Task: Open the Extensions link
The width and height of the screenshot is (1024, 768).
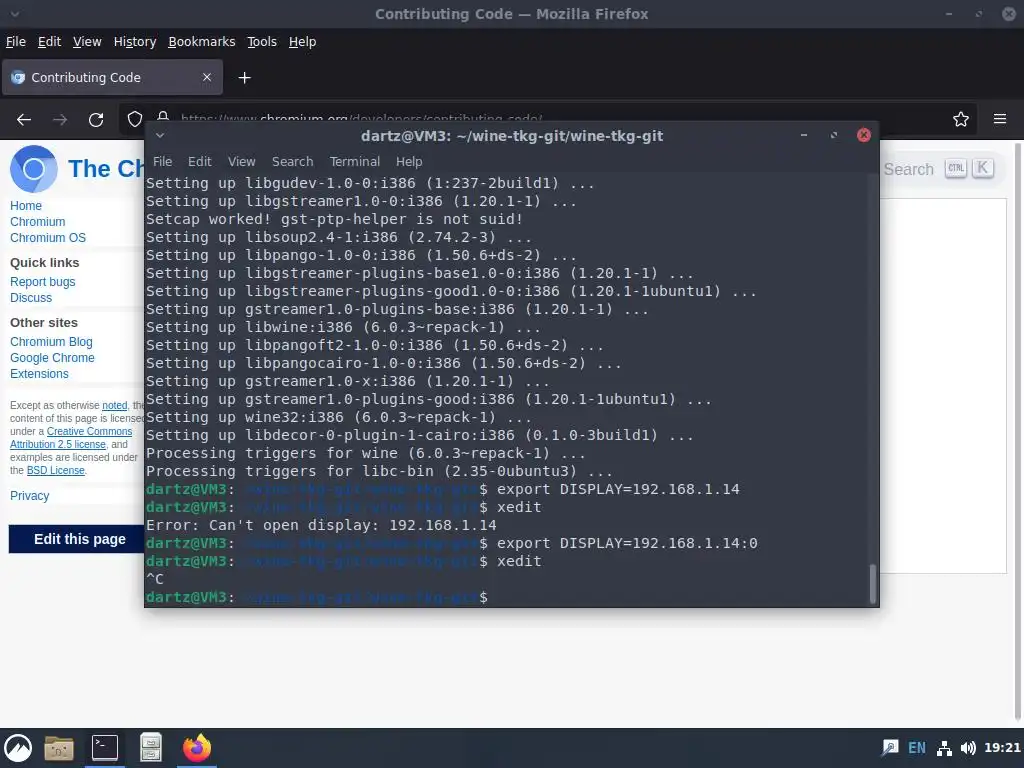Action: pos(39,374)
